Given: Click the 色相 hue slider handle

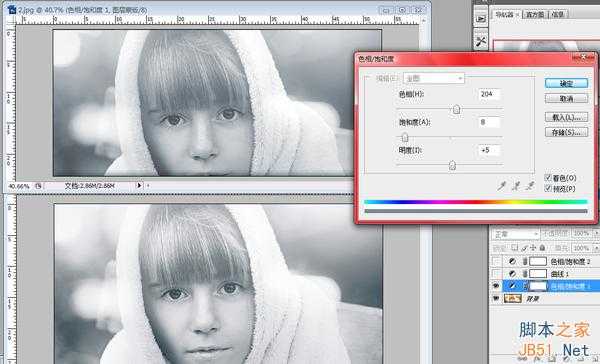Looking at the screenshot, I should tap(456, 110).
